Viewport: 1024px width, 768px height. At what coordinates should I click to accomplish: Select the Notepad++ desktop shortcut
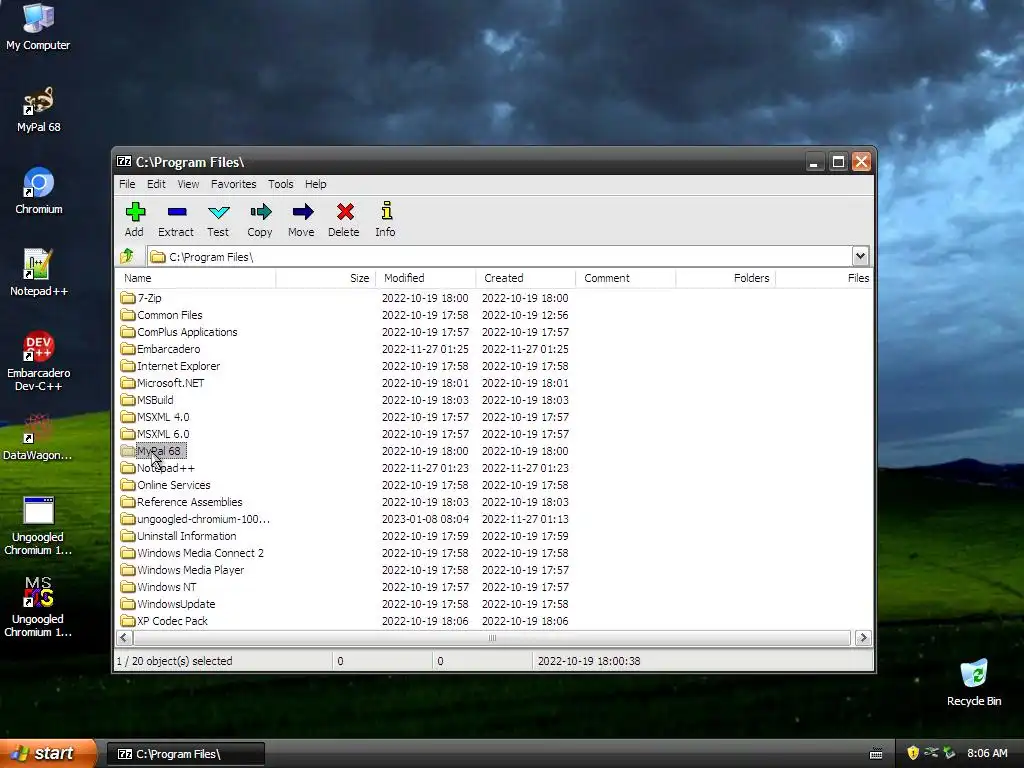coord(39,273)
